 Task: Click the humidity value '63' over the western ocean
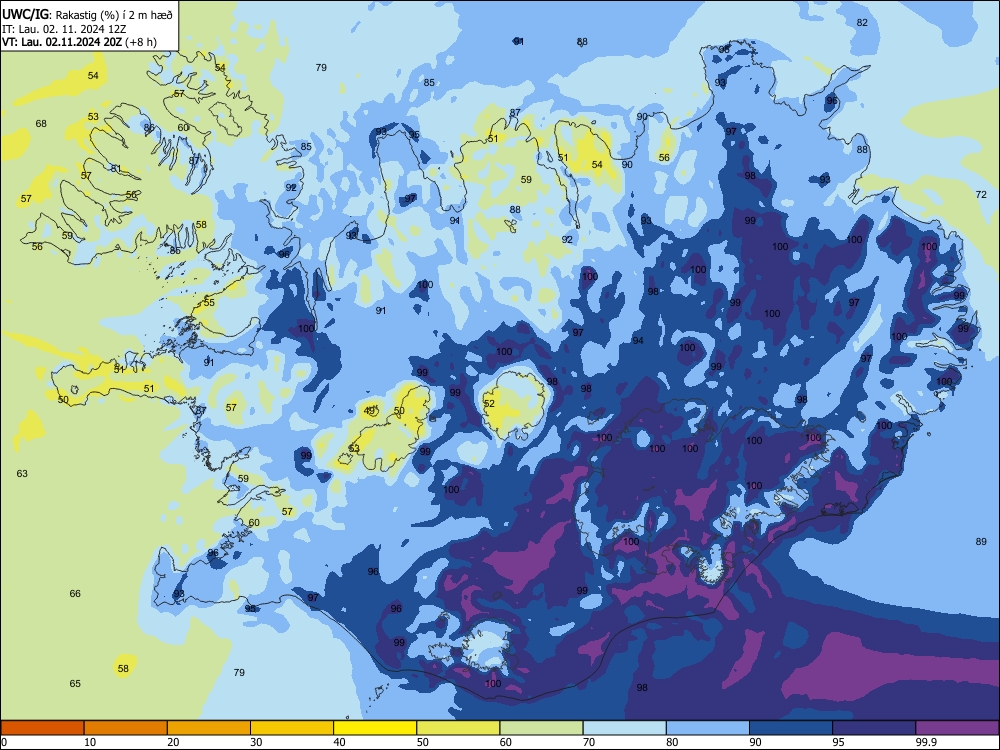pyautogui.click(x=22, y=473)
